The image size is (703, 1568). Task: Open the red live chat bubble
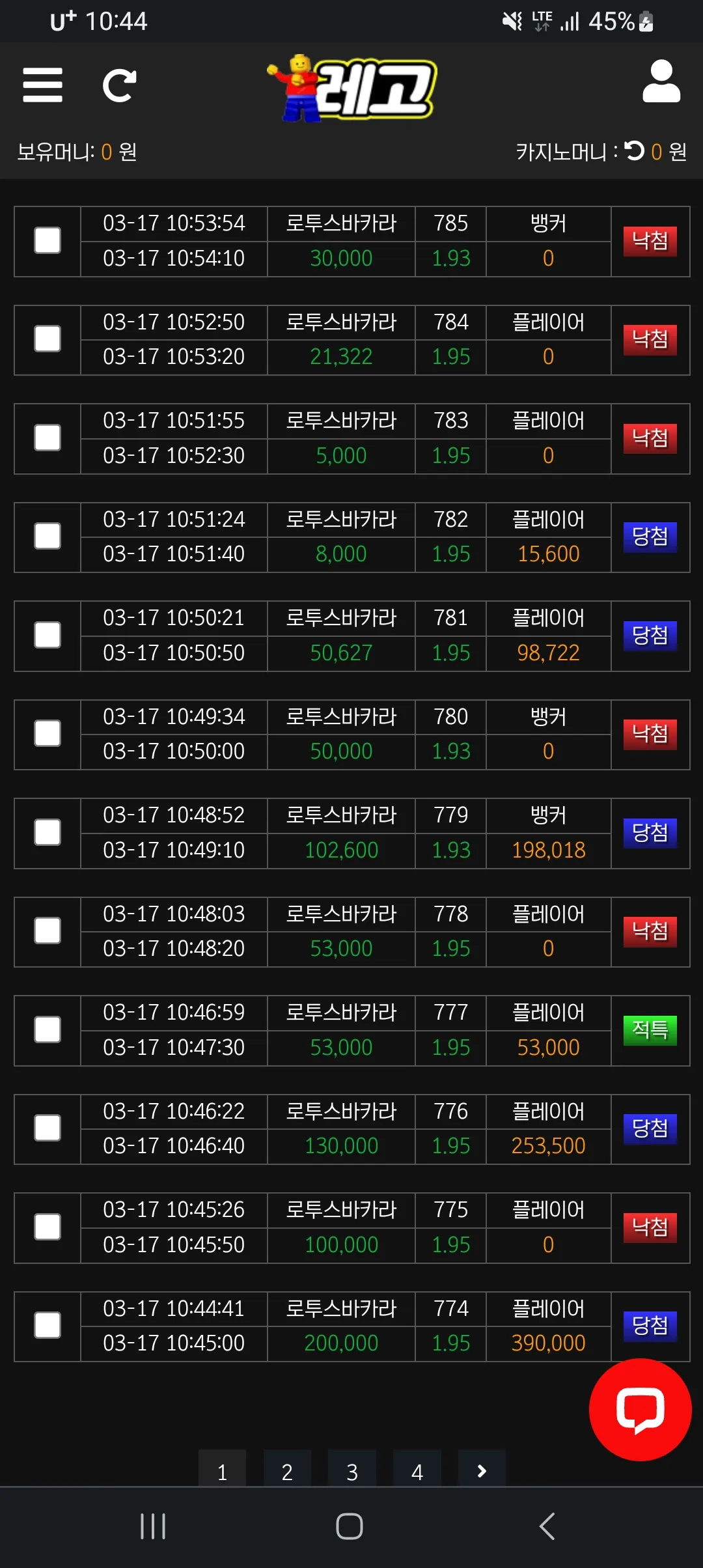640,1409
